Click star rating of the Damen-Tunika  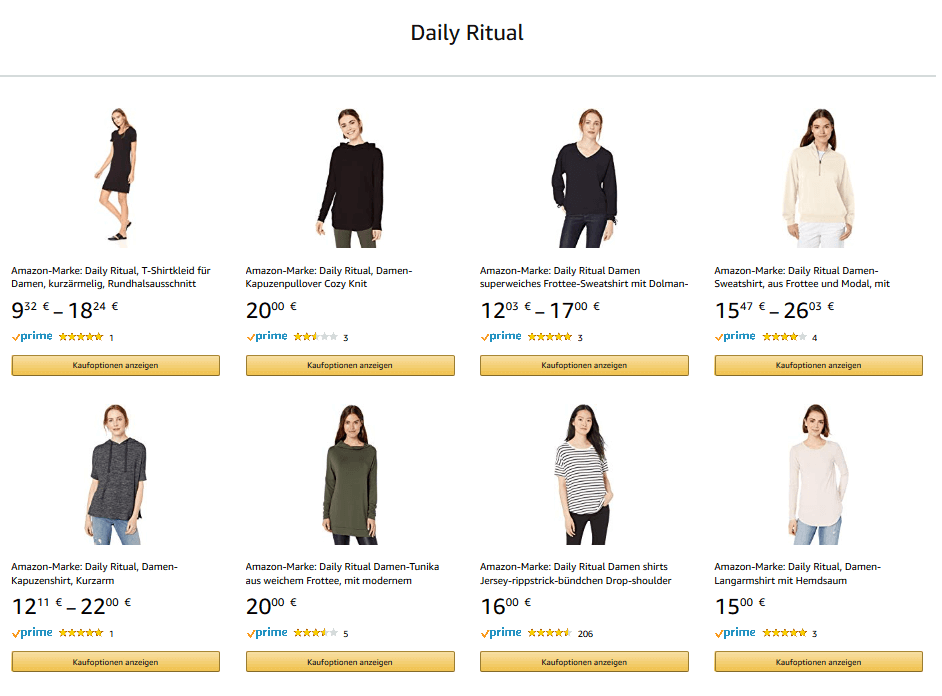(x=315, y=633)
